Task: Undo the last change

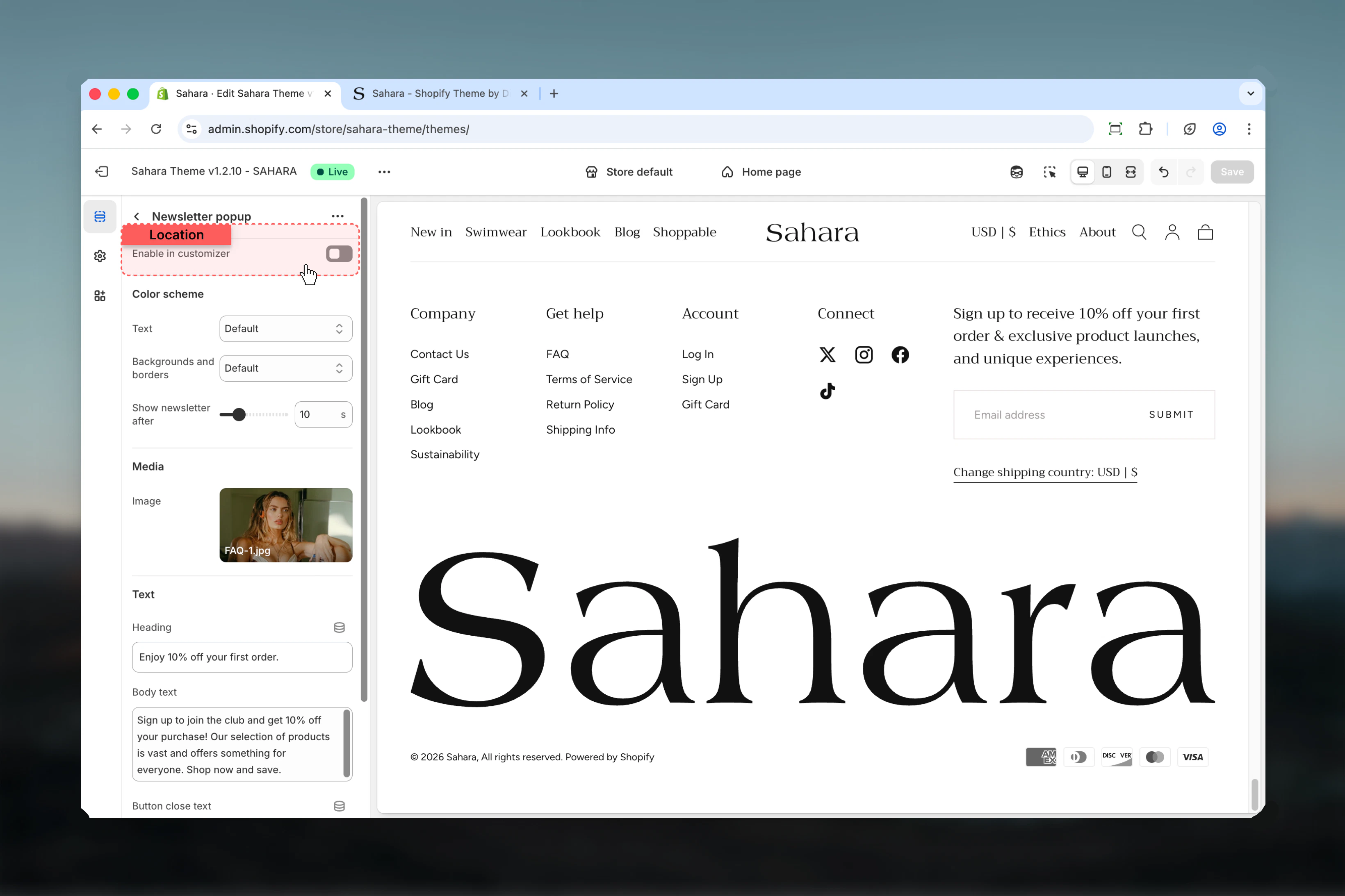Action: (x=1164, y=172)
